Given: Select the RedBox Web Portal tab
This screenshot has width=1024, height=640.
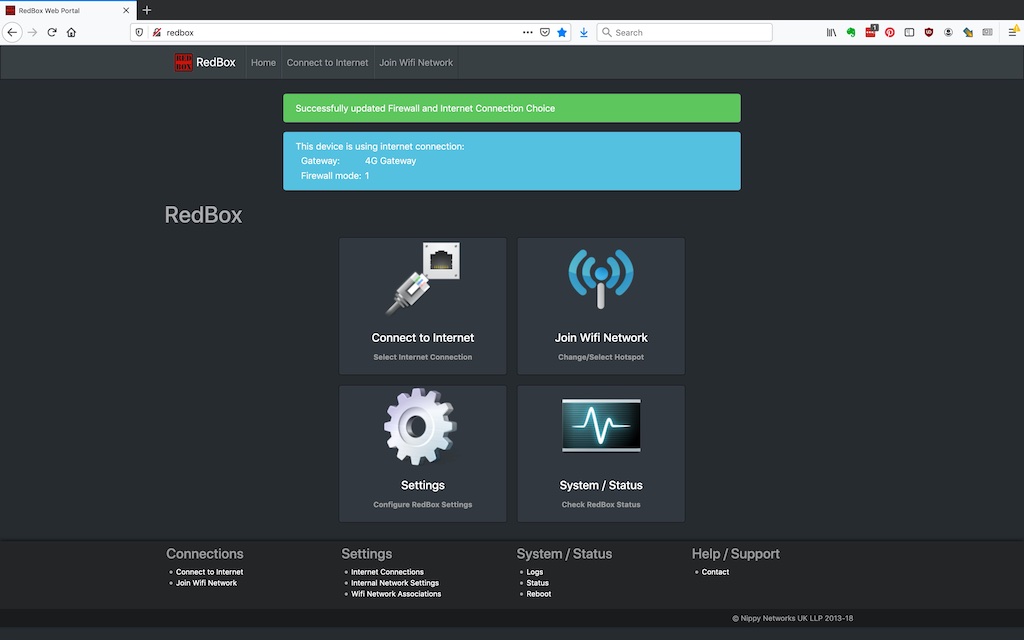Looking at the screenshot, I should click(x=69, y=10).
